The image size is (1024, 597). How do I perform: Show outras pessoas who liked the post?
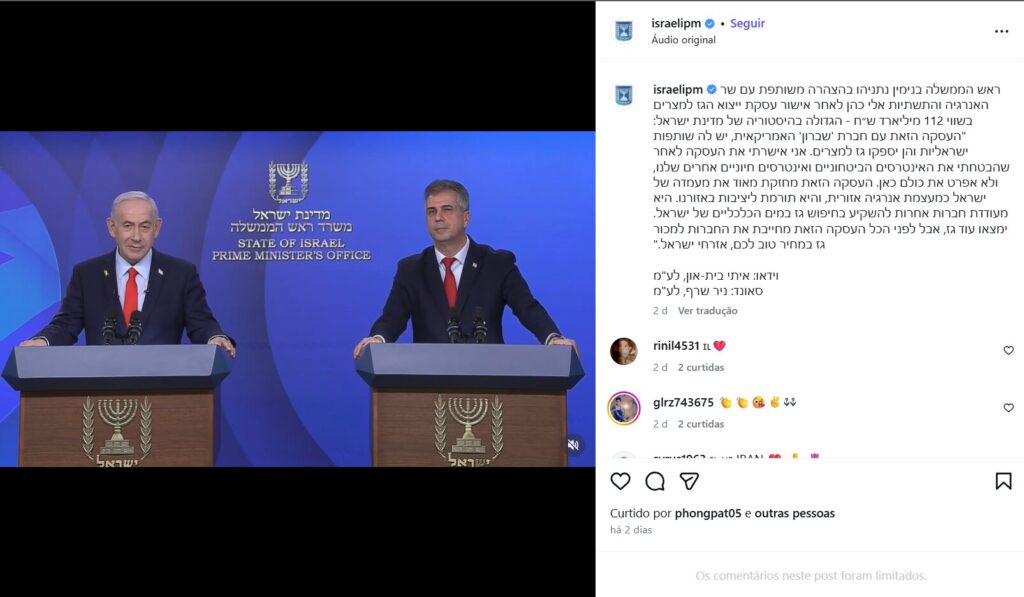794,513
